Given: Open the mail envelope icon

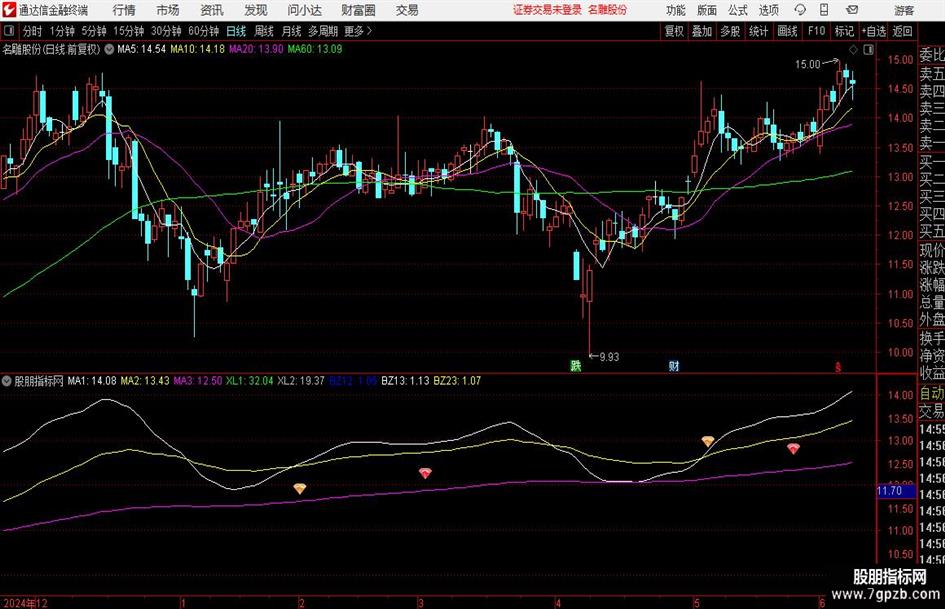Looking at the screenshot, I should click(852, 10).
